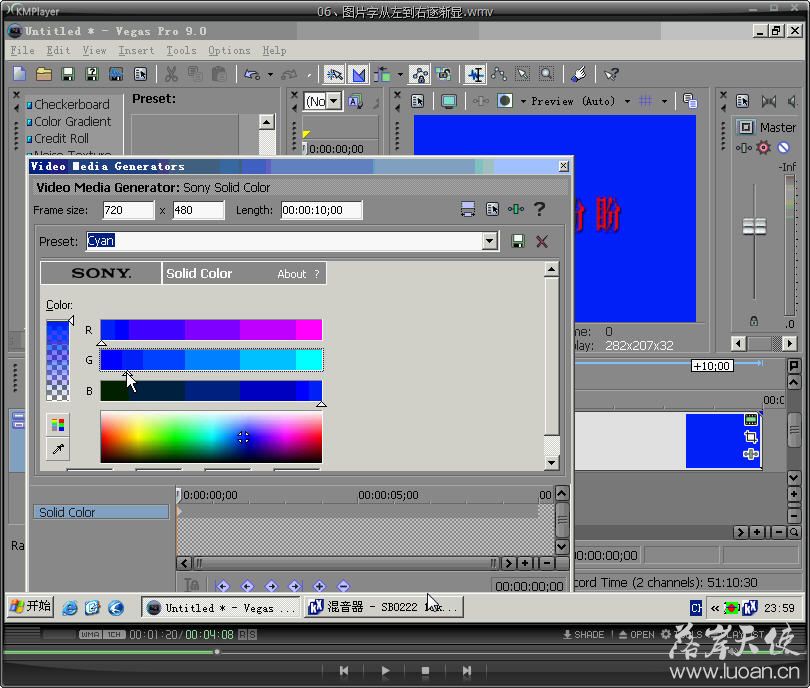Viewport: 810px width, 688px height.
Task: Open the Auto Ripple mode dropdown arrow
Action: click(x=400, y=75)
